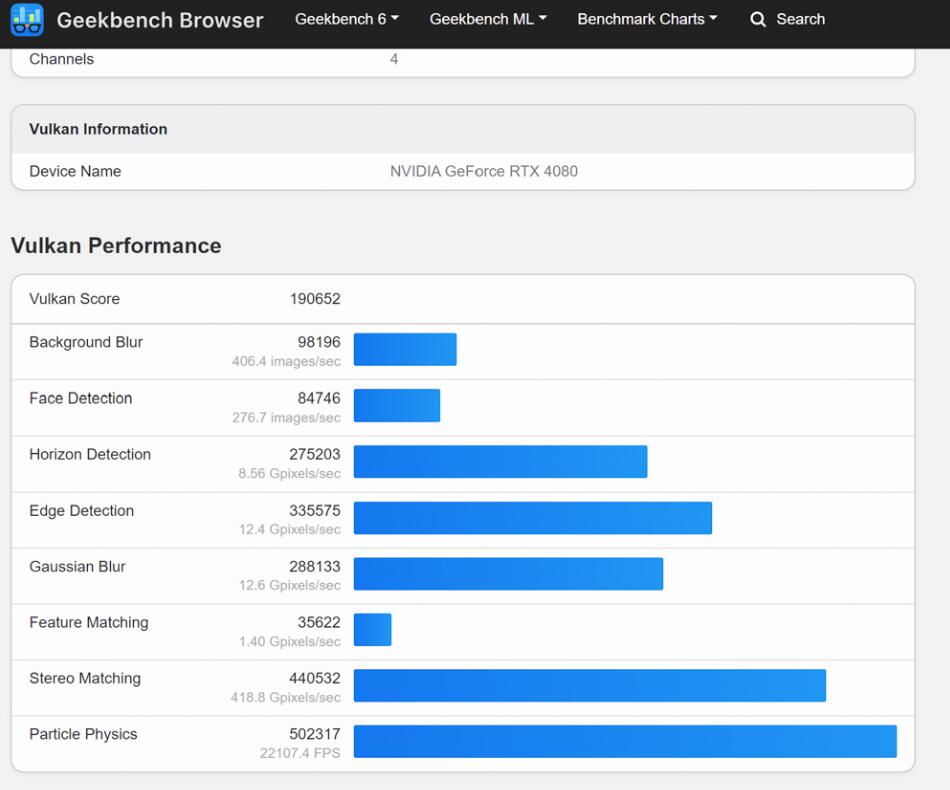The width and height of the screenshot is (950, 790).
Task: Click 12.4 Gpixels/sec value
Action: point(290,529)
